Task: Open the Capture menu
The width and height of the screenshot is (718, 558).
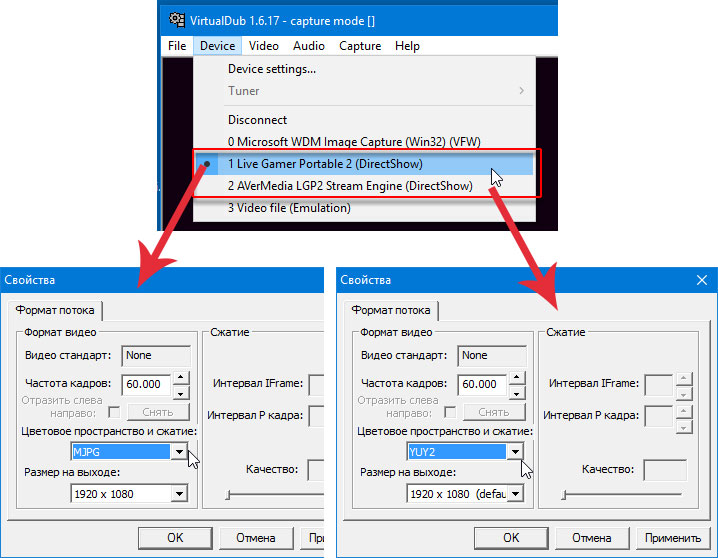Action: [x=360, y=46]
